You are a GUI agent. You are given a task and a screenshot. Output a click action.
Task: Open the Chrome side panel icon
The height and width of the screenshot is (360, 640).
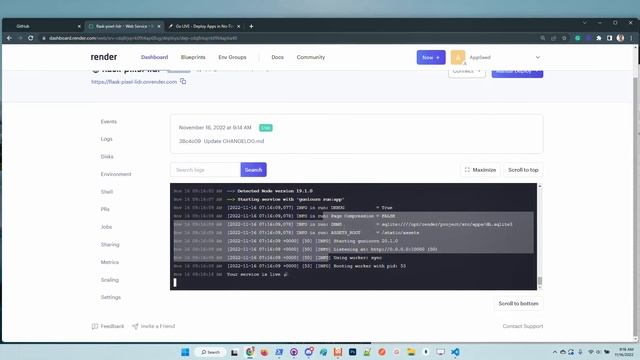click(609, 38)
